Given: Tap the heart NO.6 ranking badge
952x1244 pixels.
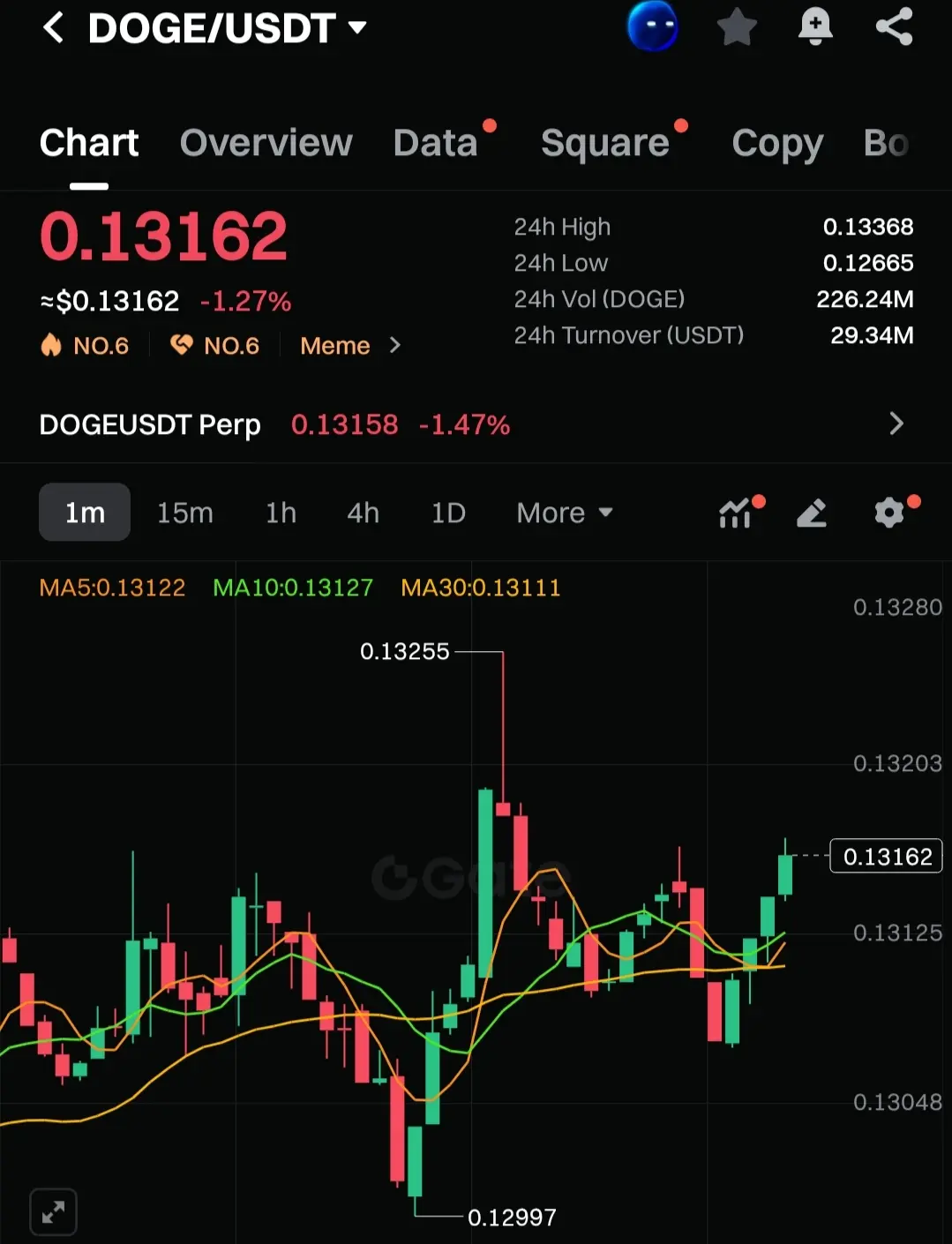Looking at the screenshot, I should click(x=214, y=345).
